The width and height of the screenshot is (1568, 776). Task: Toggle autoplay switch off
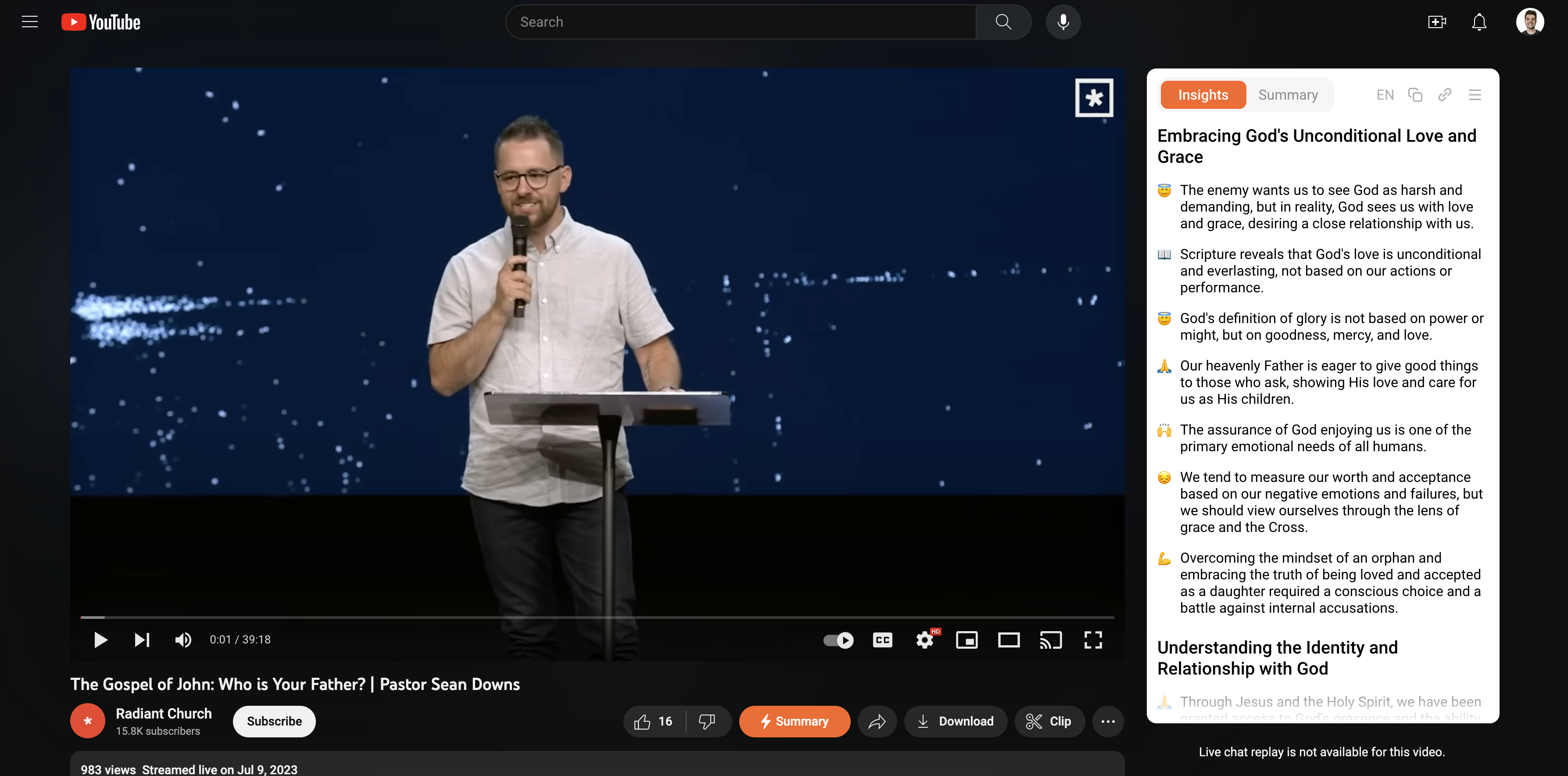pyautogui.click(x=838, y=639)
